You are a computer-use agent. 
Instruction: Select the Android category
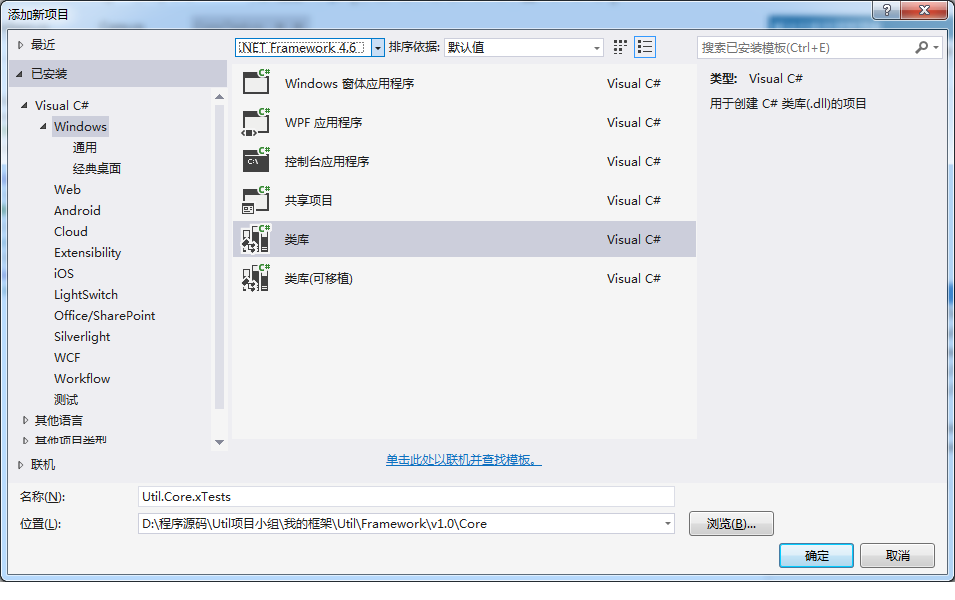tap(77, 210)
